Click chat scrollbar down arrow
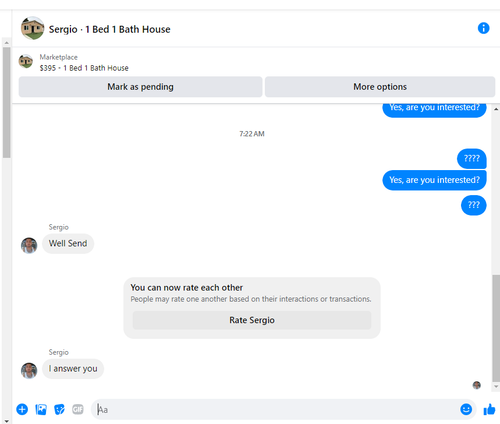 coord(496,387)
